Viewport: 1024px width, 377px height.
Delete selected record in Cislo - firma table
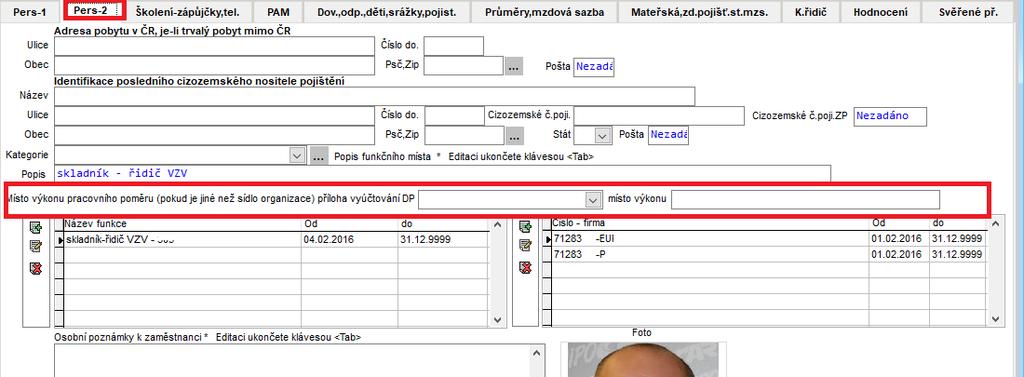pyautogui.click(x=525, y=267)
